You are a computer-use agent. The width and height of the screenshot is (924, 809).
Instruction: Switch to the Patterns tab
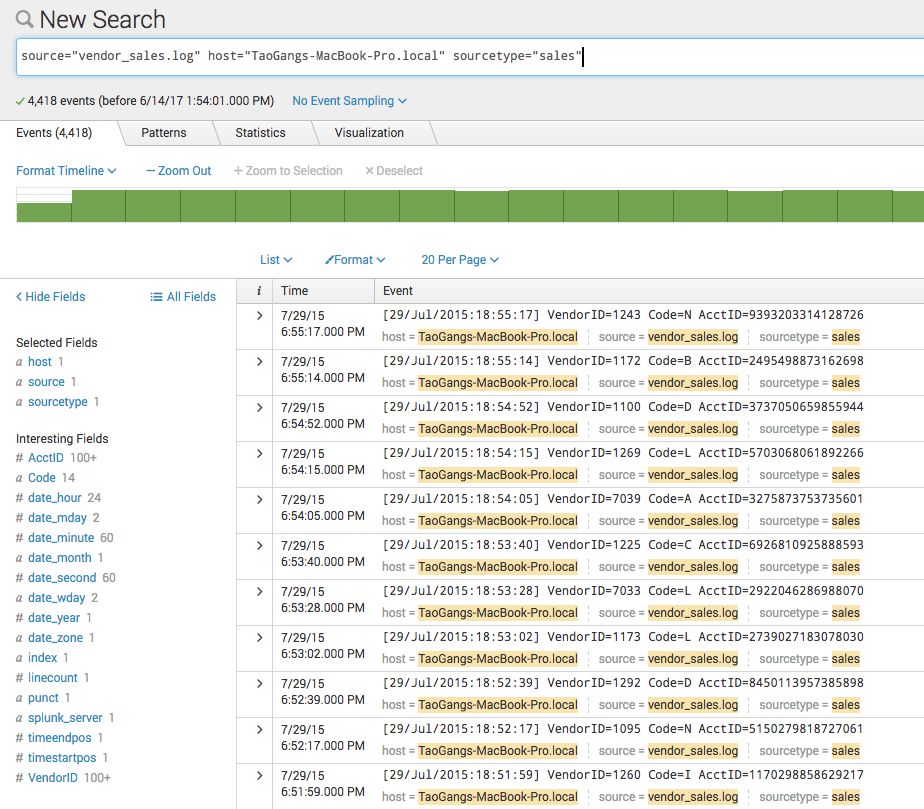[x=163, y=133]
